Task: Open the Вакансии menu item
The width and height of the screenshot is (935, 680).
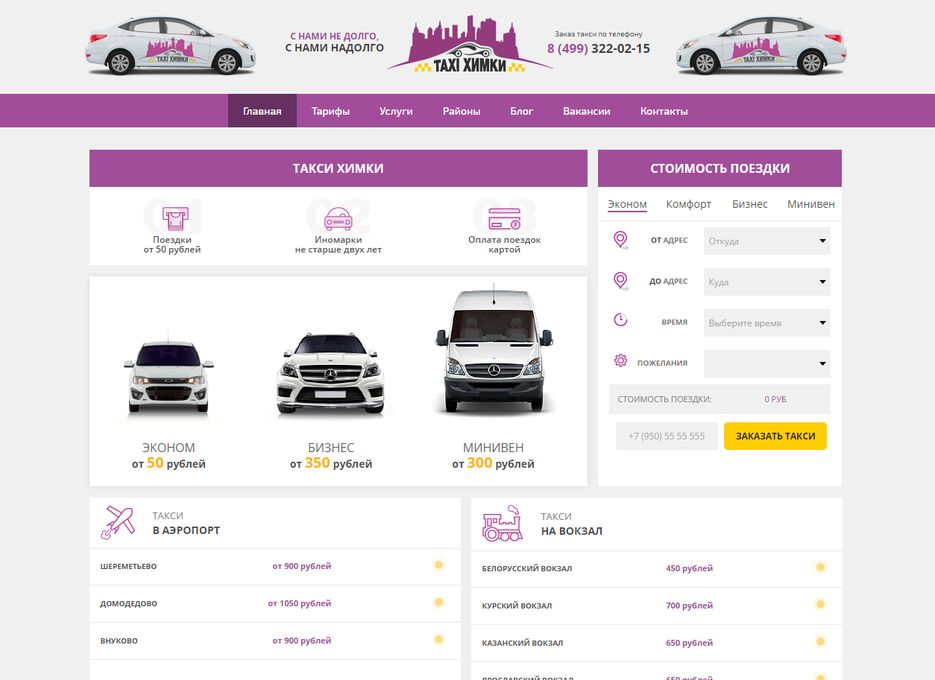Action: click(587, 111)
